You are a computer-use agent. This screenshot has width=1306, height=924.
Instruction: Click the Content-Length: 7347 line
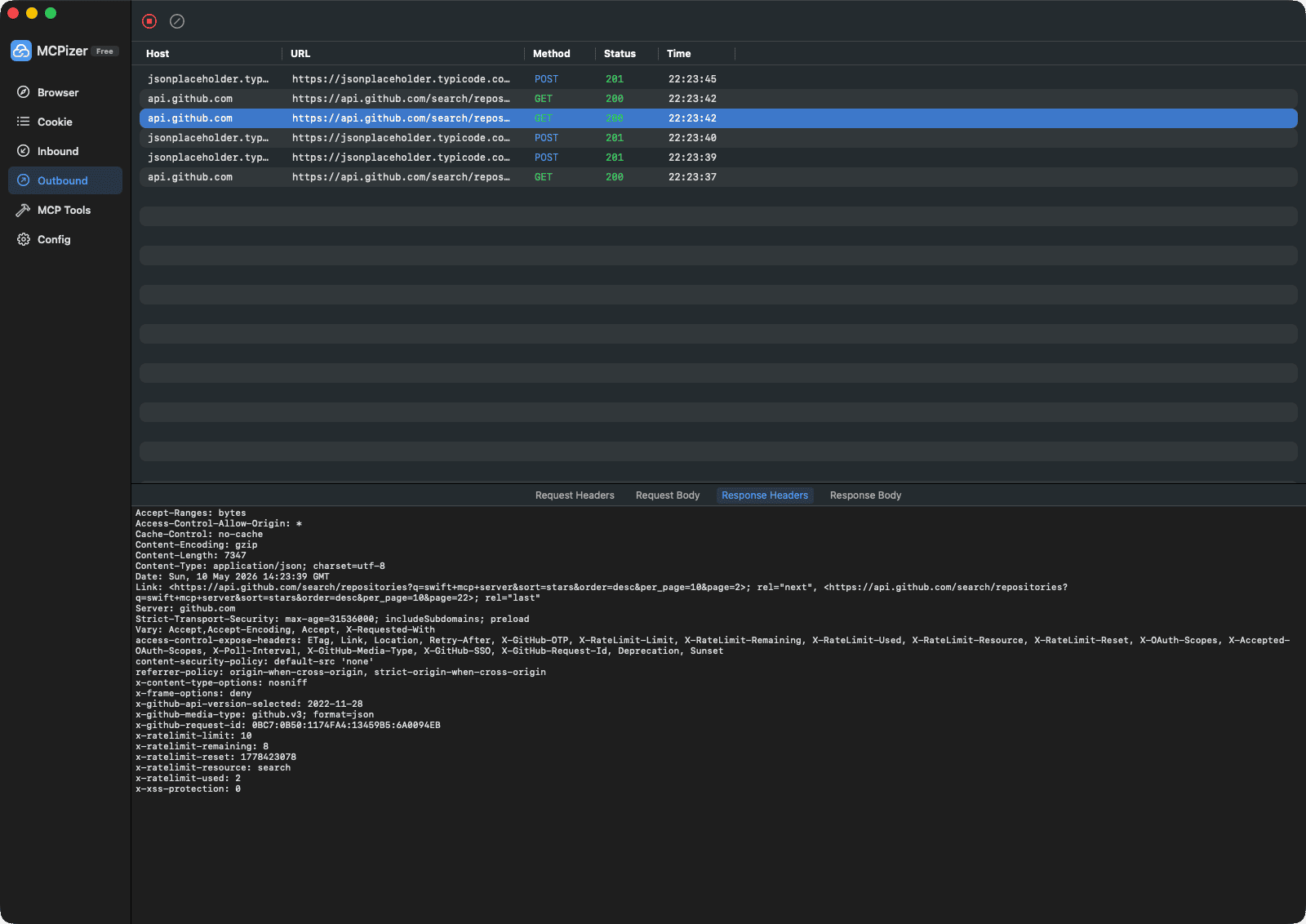coord(191,555)
